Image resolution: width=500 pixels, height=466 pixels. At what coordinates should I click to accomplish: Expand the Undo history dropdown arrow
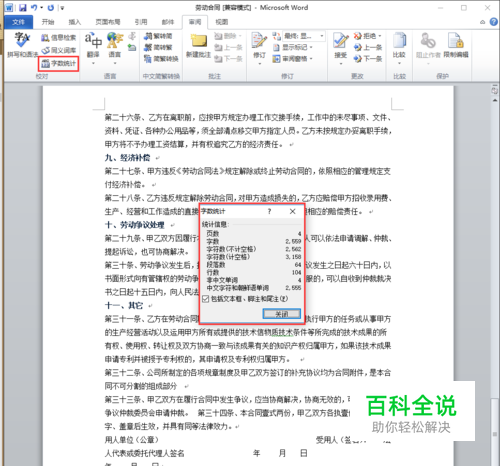(x=41, y=7)
